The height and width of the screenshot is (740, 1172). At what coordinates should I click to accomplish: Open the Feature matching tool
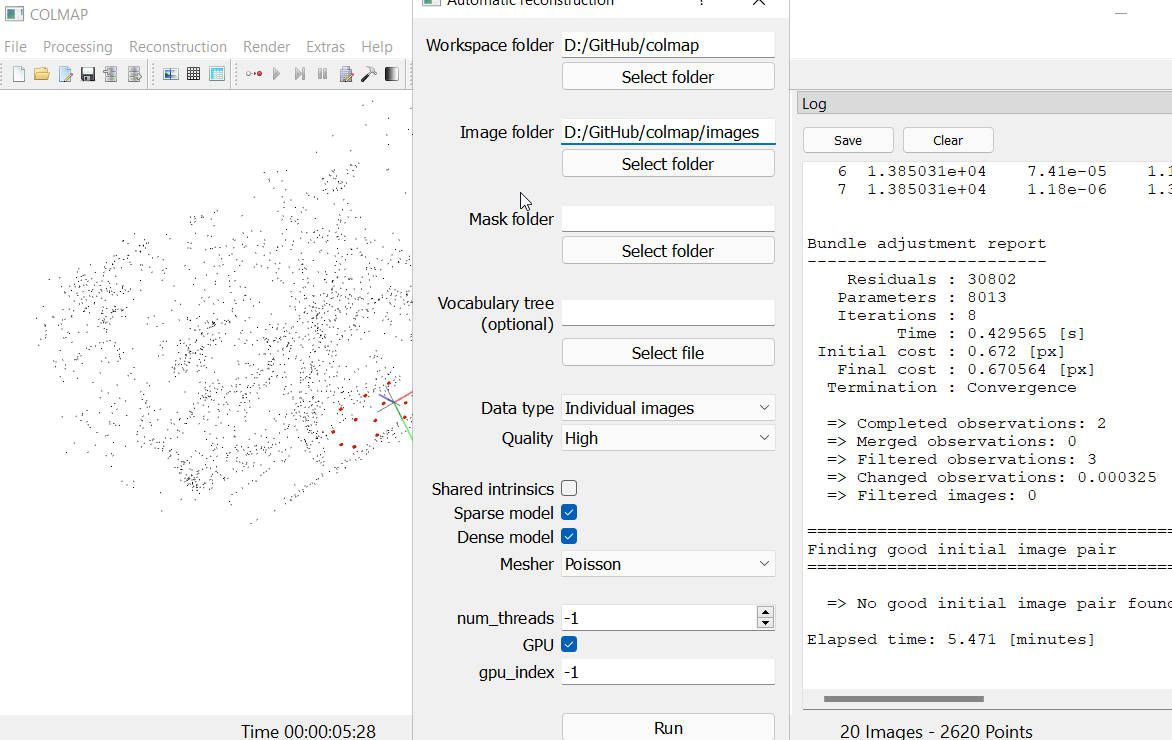coord(193,73)
